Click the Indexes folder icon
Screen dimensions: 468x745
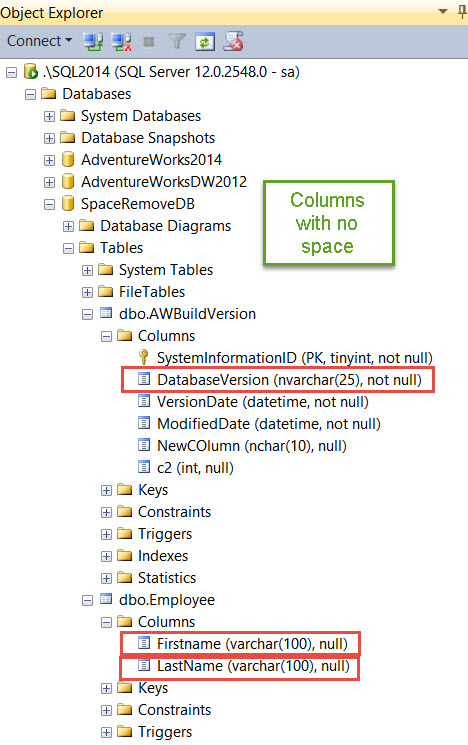(124, 555)
